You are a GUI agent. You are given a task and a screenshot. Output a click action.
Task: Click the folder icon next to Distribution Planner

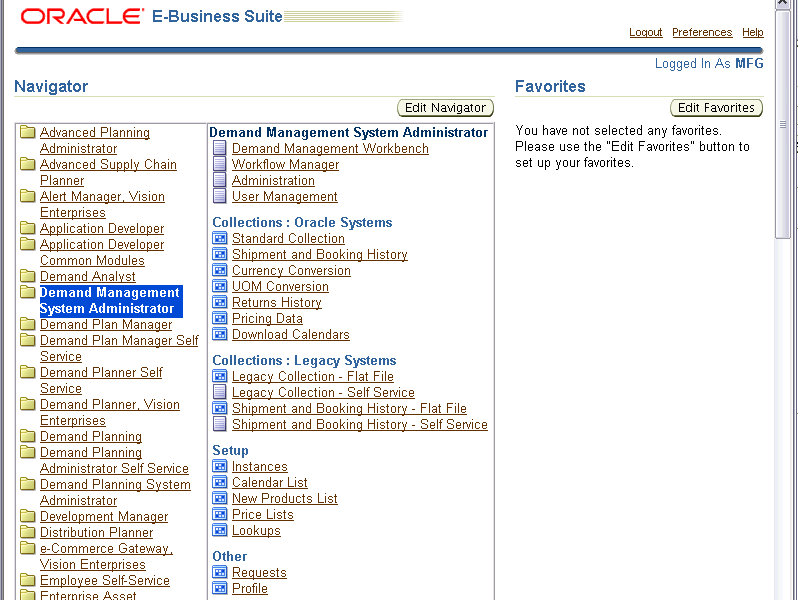tap(27, 532)
